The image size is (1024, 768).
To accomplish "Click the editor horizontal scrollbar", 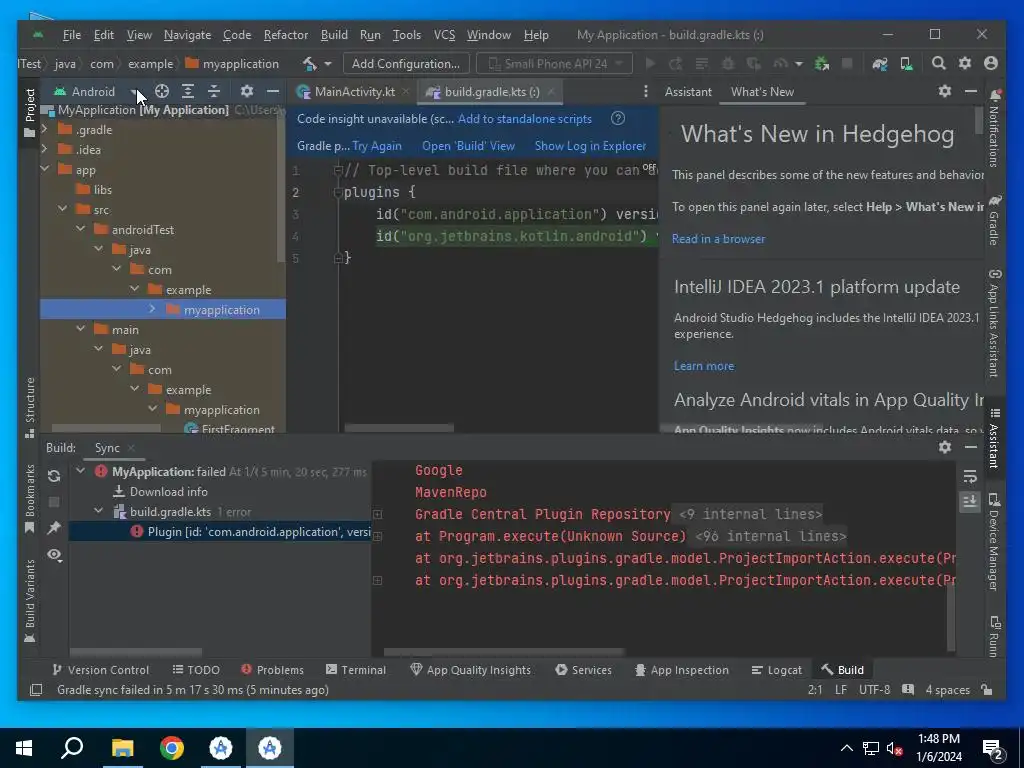I will coord(399,428).
